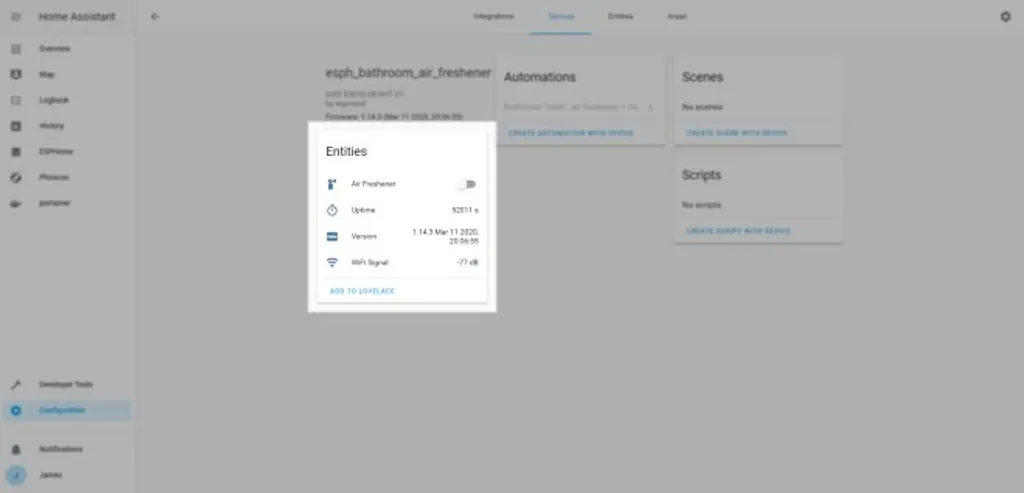The image size is (1024, 493).
Task: Expand the Bathroom Toilet automation row chevron
Action: pos(650,107)
